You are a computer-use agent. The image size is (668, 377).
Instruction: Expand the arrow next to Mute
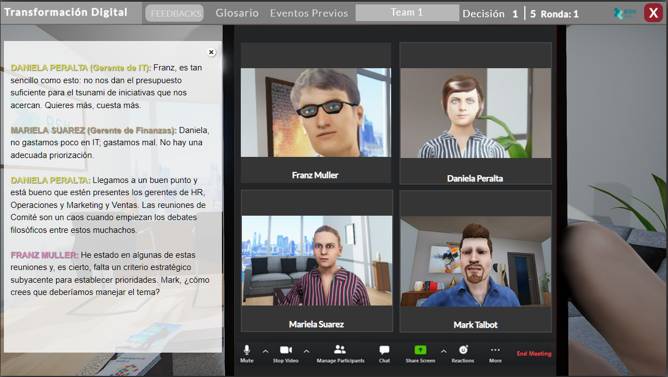point(265,351)
